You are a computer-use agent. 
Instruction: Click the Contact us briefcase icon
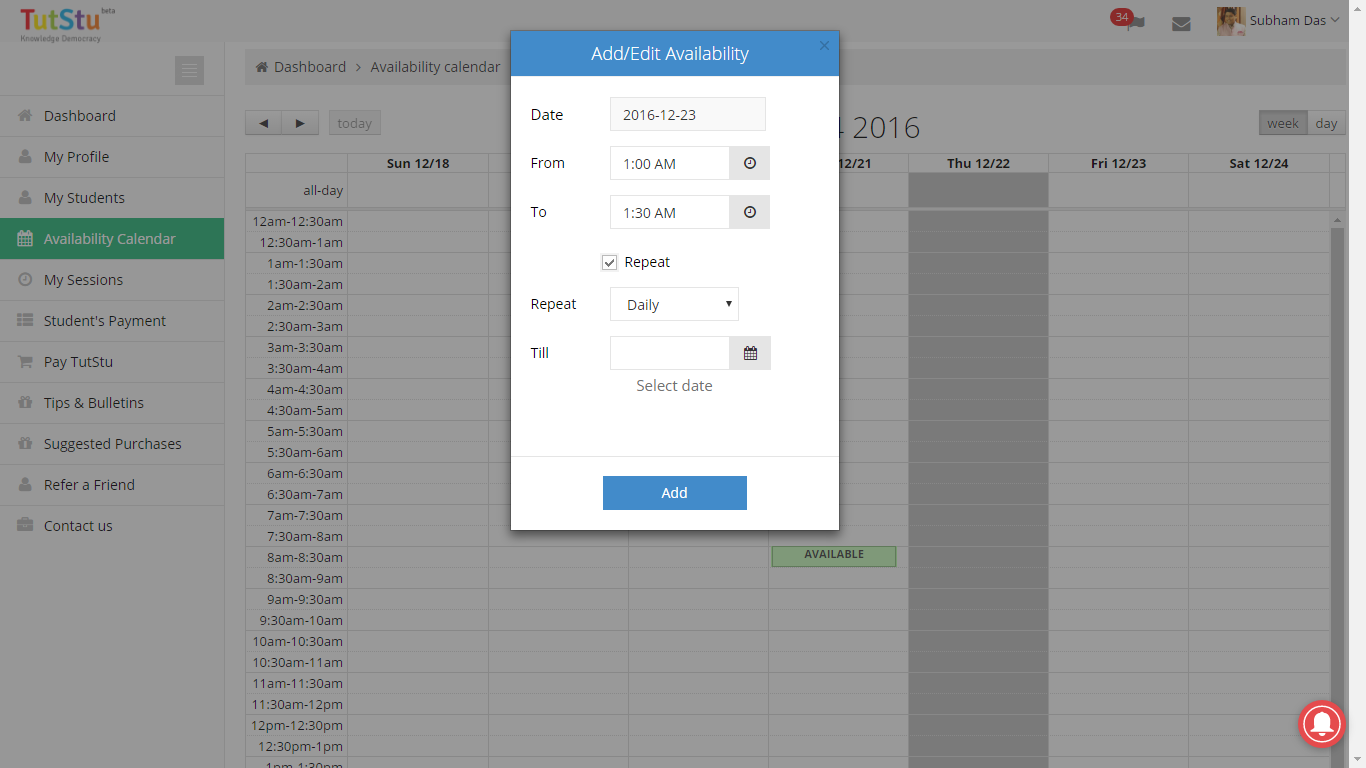[x=25, y=525]
